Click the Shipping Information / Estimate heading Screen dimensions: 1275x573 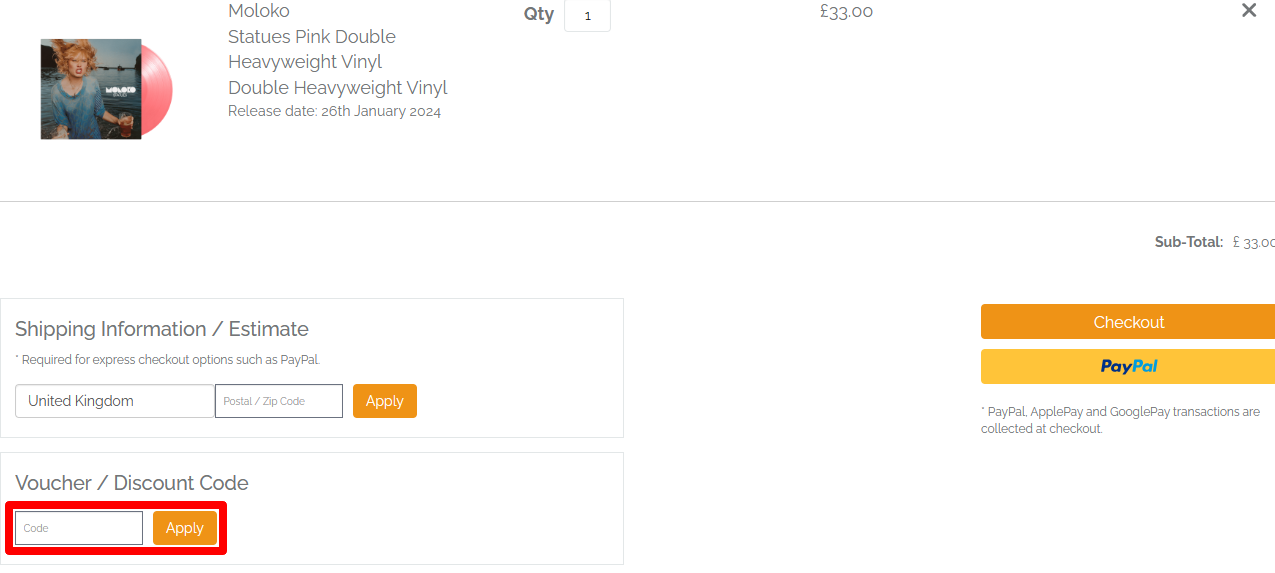[162, 329]
